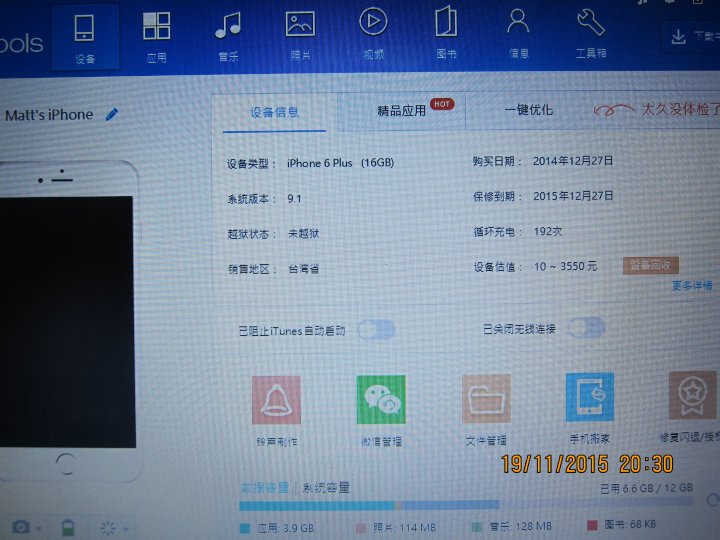Click the 音乐 128 MB legend entry
Image resolution: width=720 pixels, height=540 pixels.
pyautogui.click(x=512, y=526)
